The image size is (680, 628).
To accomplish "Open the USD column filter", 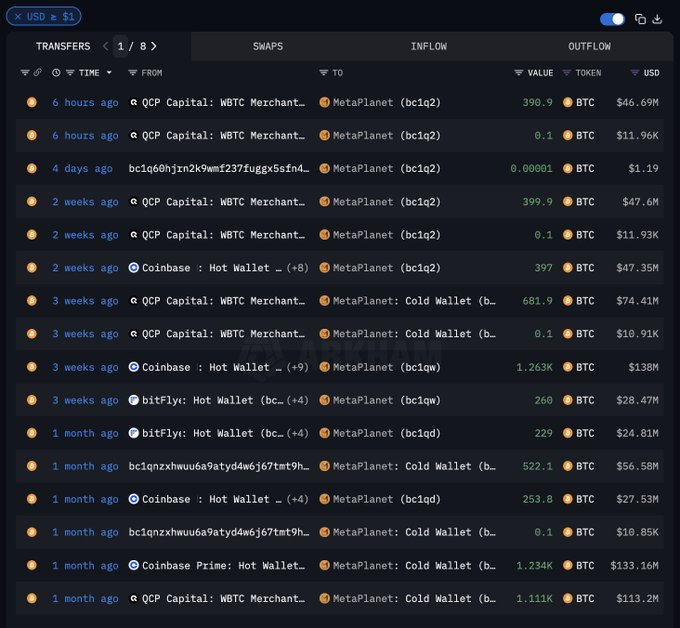I will 634,72.
